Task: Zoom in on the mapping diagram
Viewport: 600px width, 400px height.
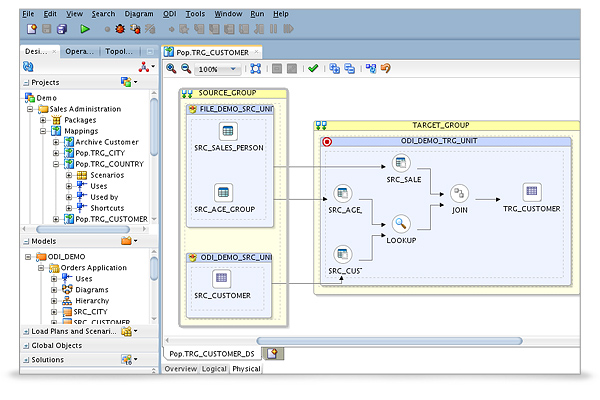Action: pos(171,69)
